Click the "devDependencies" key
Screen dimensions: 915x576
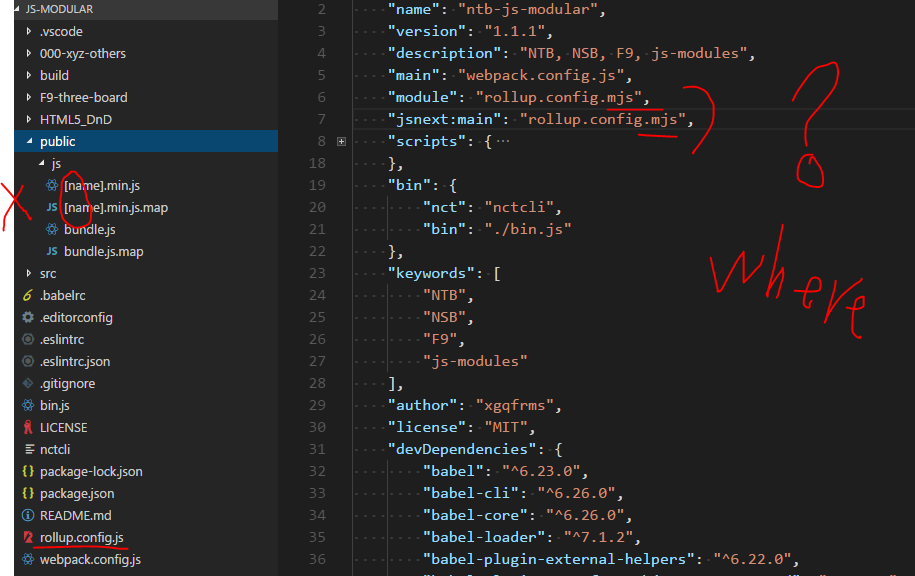pos(462,449)
